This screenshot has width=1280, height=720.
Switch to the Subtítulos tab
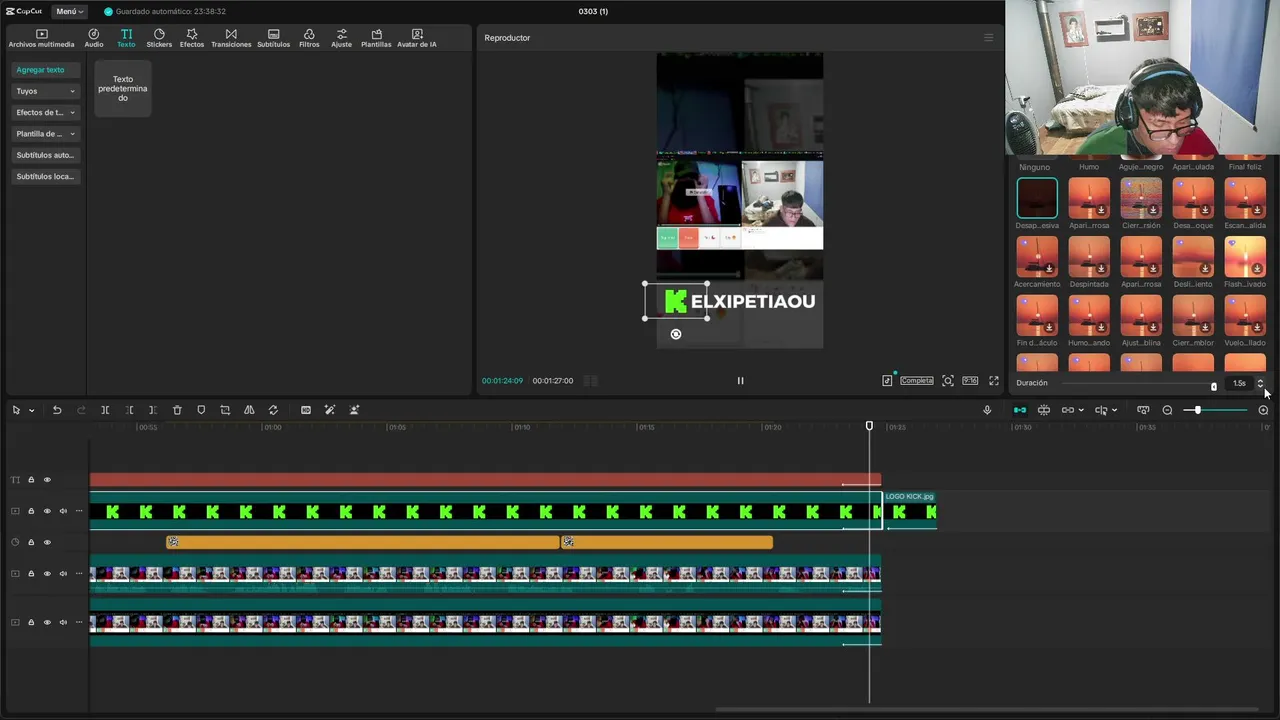point(273,38)
